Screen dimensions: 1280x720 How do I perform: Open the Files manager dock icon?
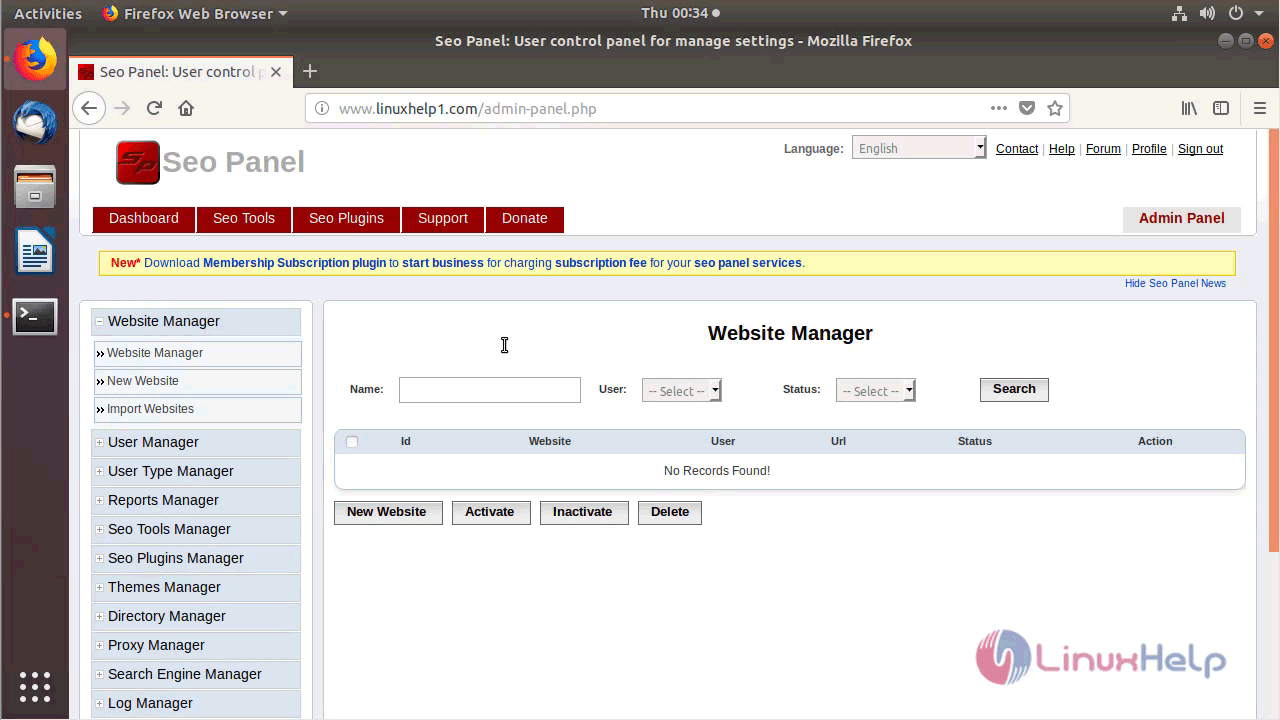click(x=35, y=187)
